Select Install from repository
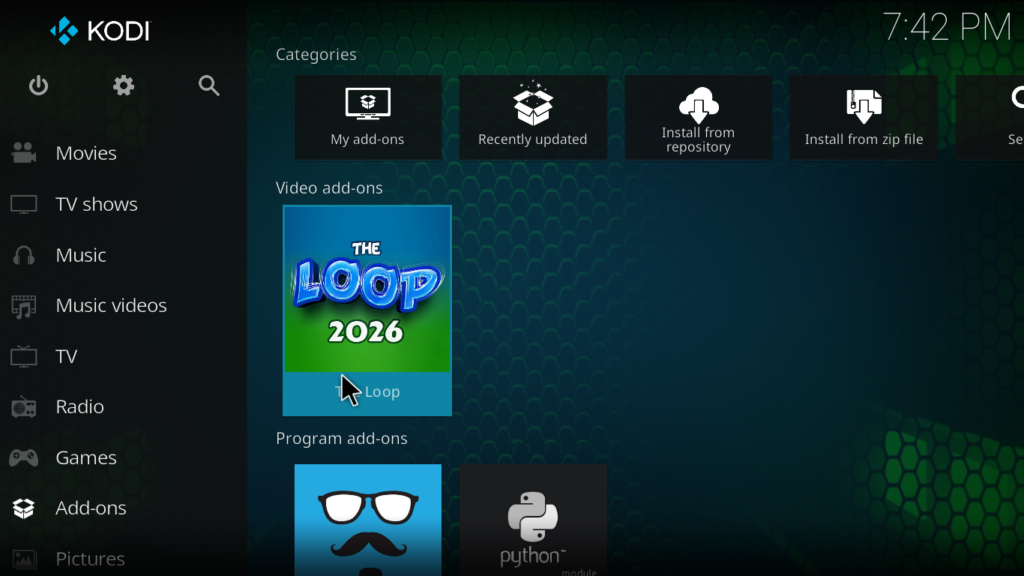1024x576 pixels. 698,117
